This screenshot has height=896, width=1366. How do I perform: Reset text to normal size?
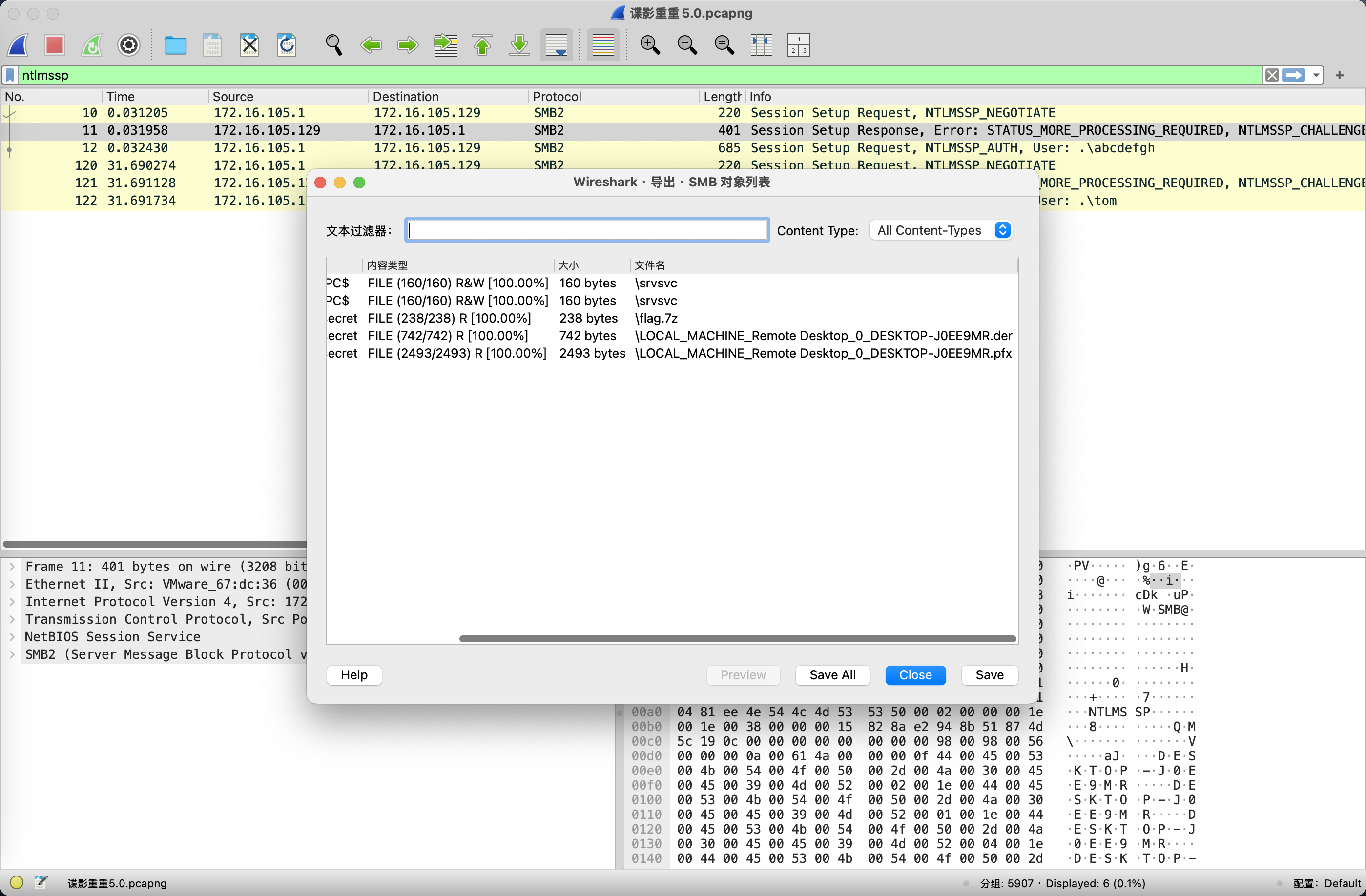tap(724, 45)
